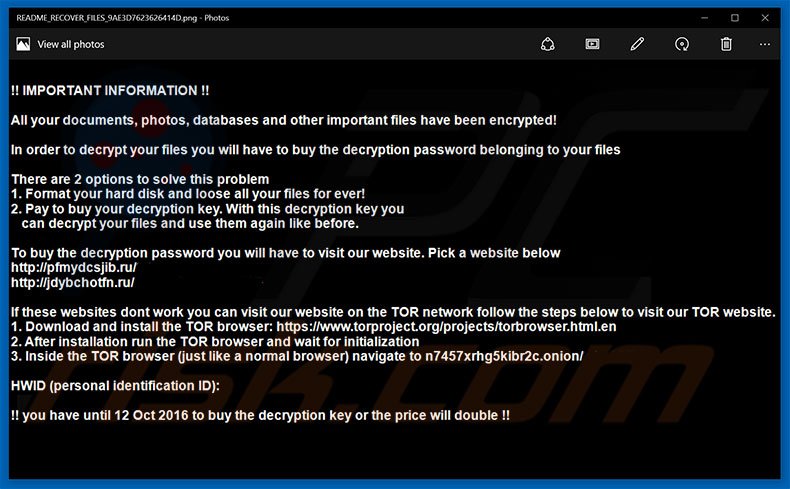Open the See more ellipsis menu
Viewport: 790px width, 489px height.
(x=765, y=44)
